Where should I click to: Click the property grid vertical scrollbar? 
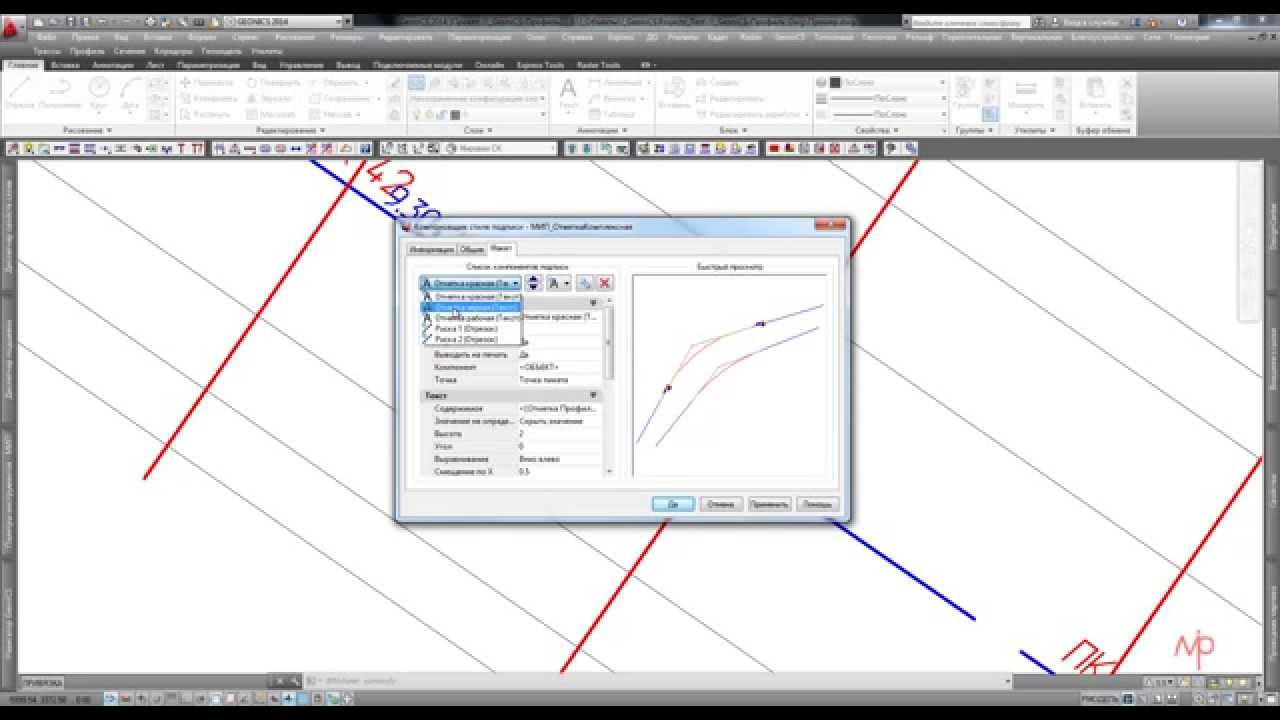pos(607,390)
